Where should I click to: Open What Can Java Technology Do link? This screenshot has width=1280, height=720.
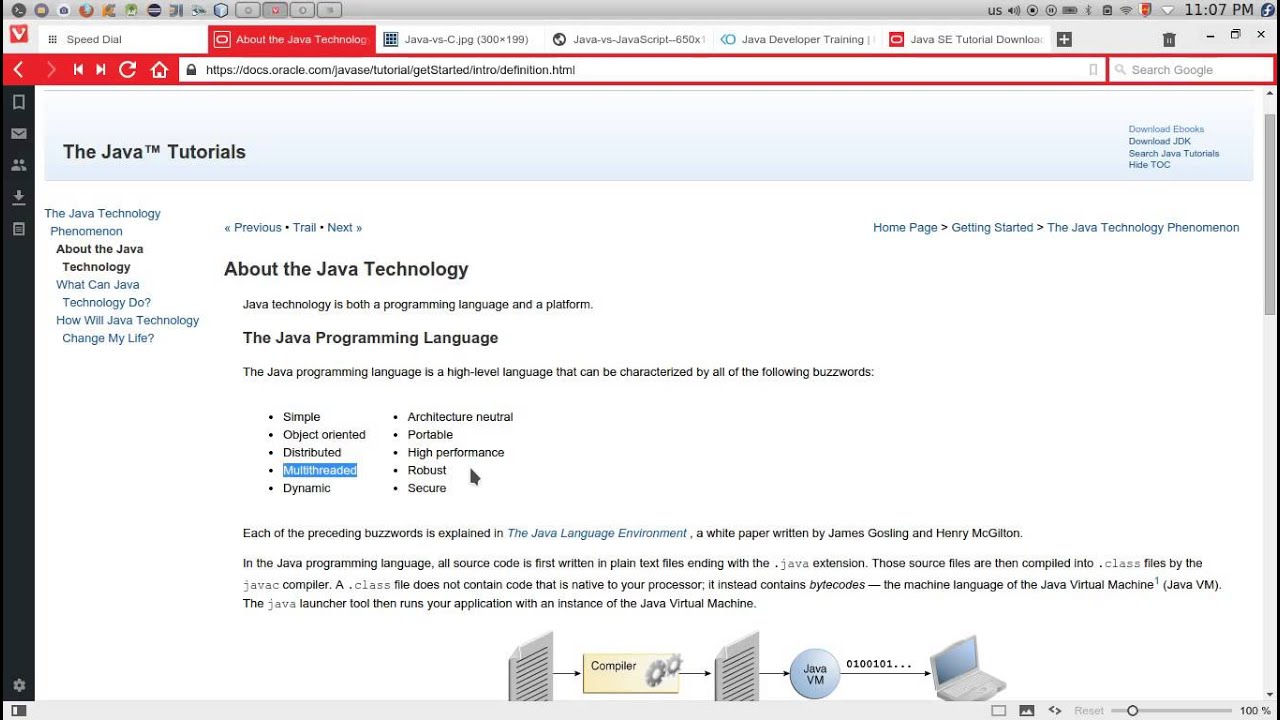[x=104, y=294]
